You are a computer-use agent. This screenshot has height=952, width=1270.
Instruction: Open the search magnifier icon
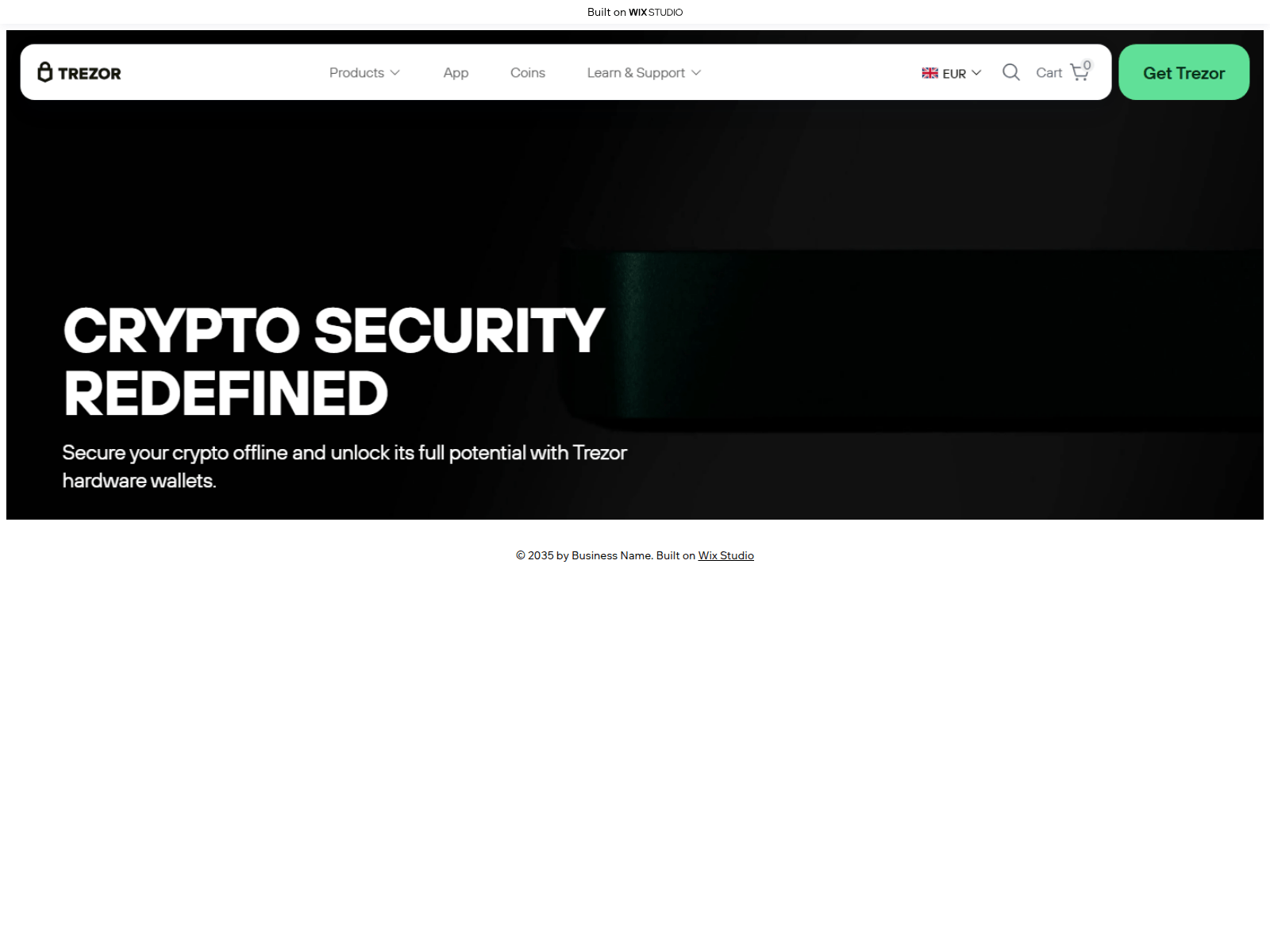point(1011,72)
